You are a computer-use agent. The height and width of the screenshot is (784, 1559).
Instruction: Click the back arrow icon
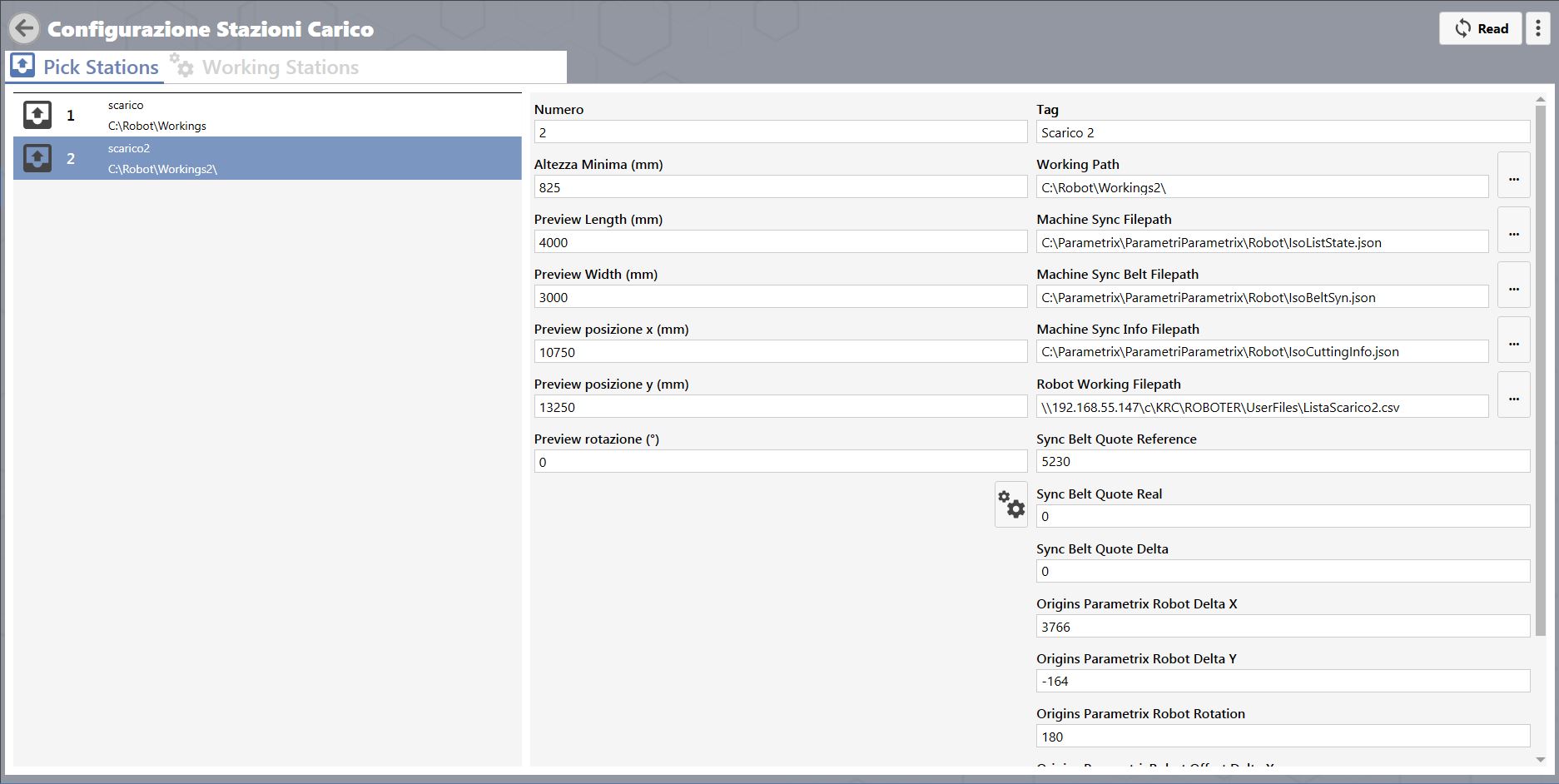tap(24, 28)
